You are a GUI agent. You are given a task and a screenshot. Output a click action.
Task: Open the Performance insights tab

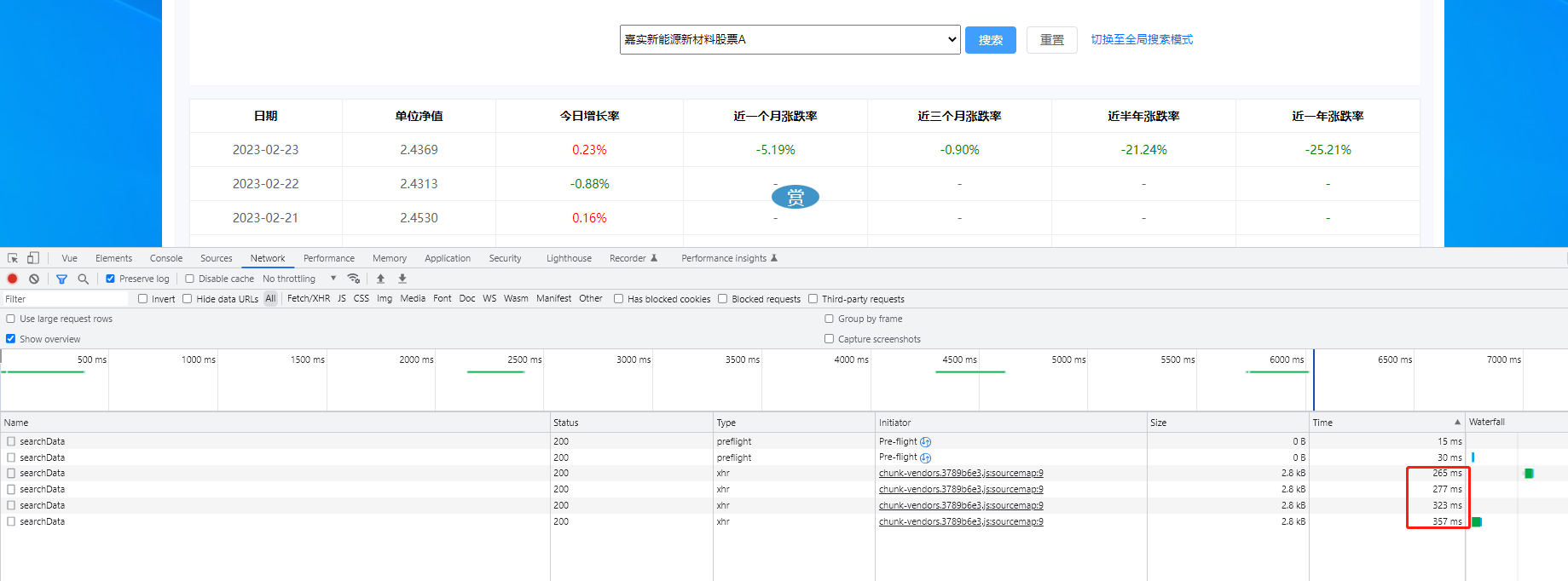coord(730,258)
